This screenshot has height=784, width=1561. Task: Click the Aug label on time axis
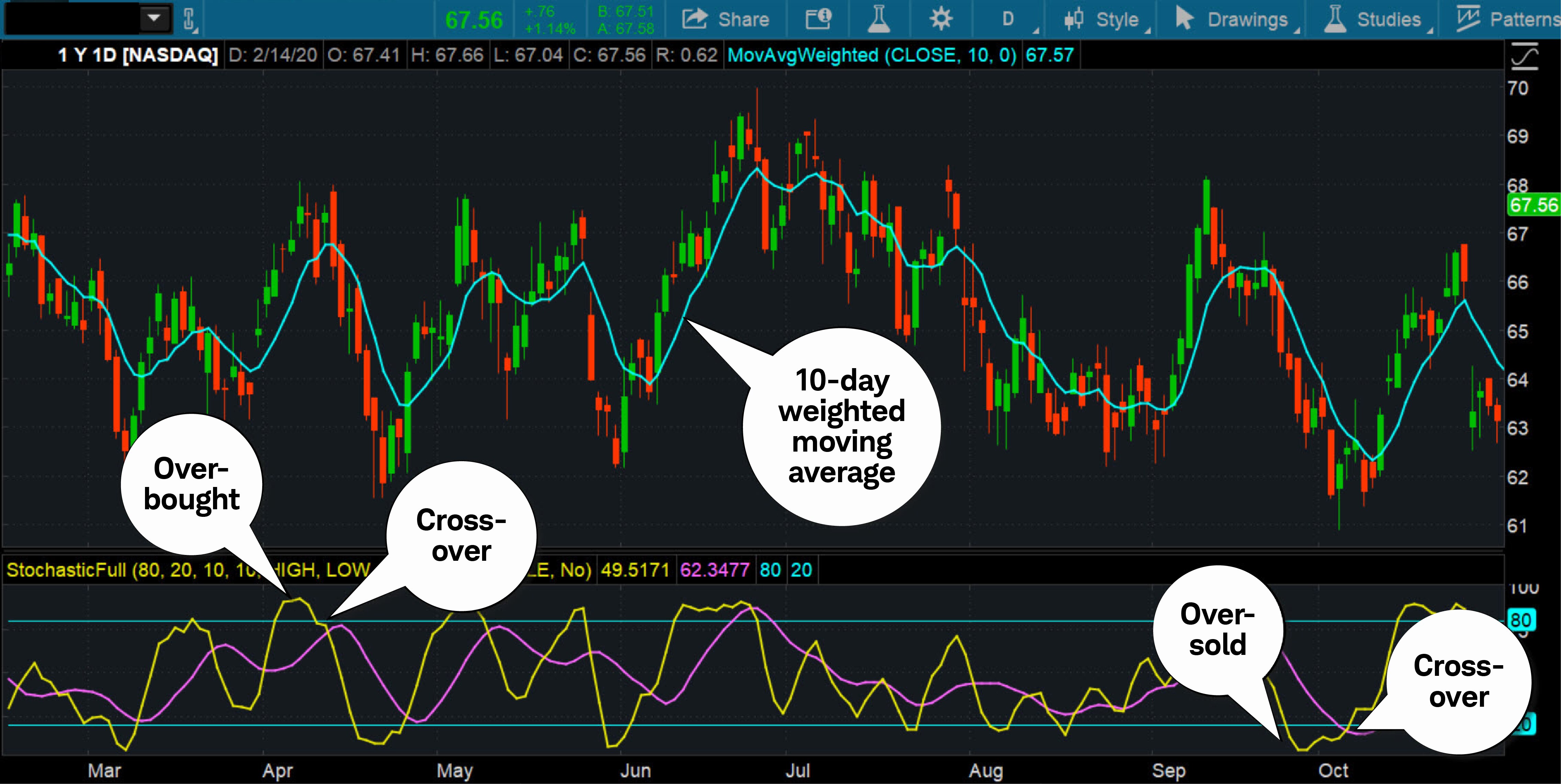(986, 771)
